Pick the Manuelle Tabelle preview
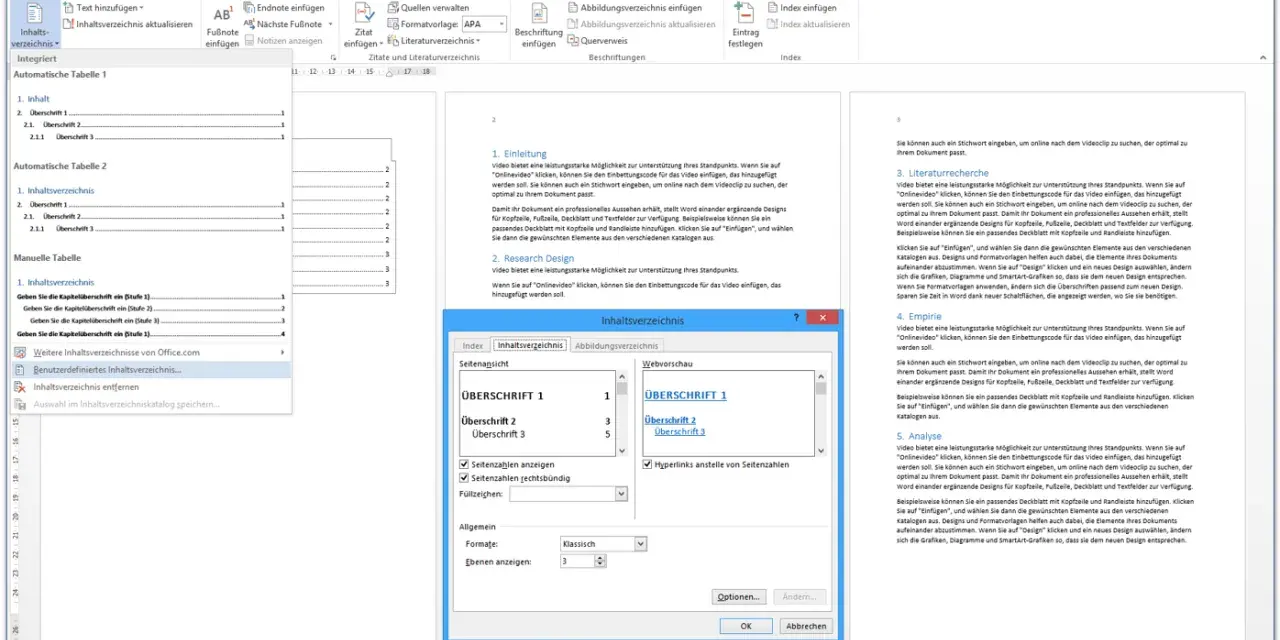Viewport: 1280px width, 640px height. point(151,307)
